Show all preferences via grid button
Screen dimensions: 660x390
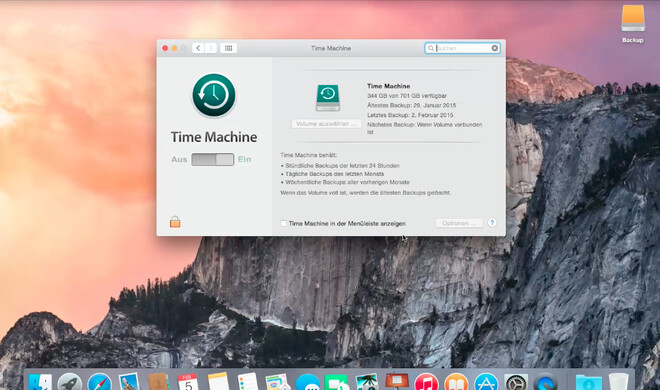coord(228,48)
